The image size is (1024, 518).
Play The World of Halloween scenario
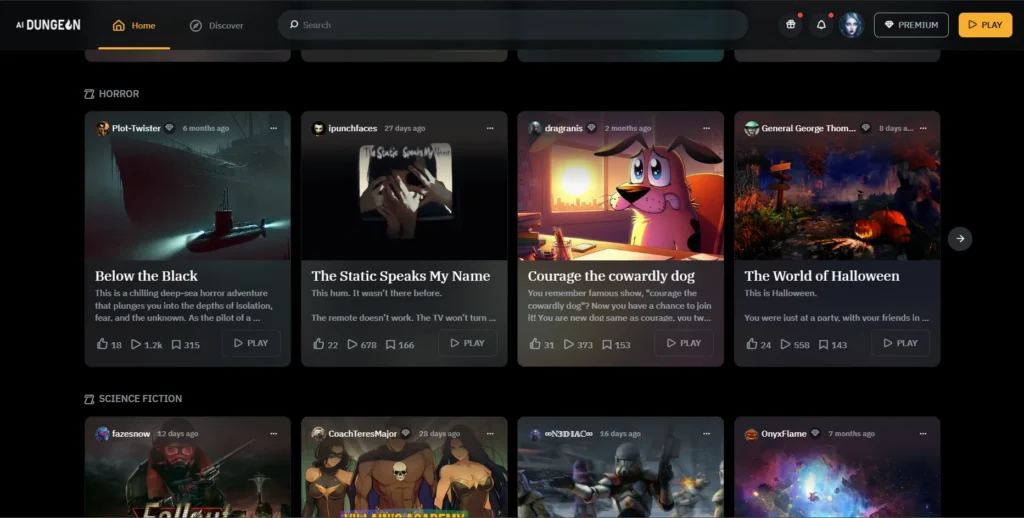(901, 343)
